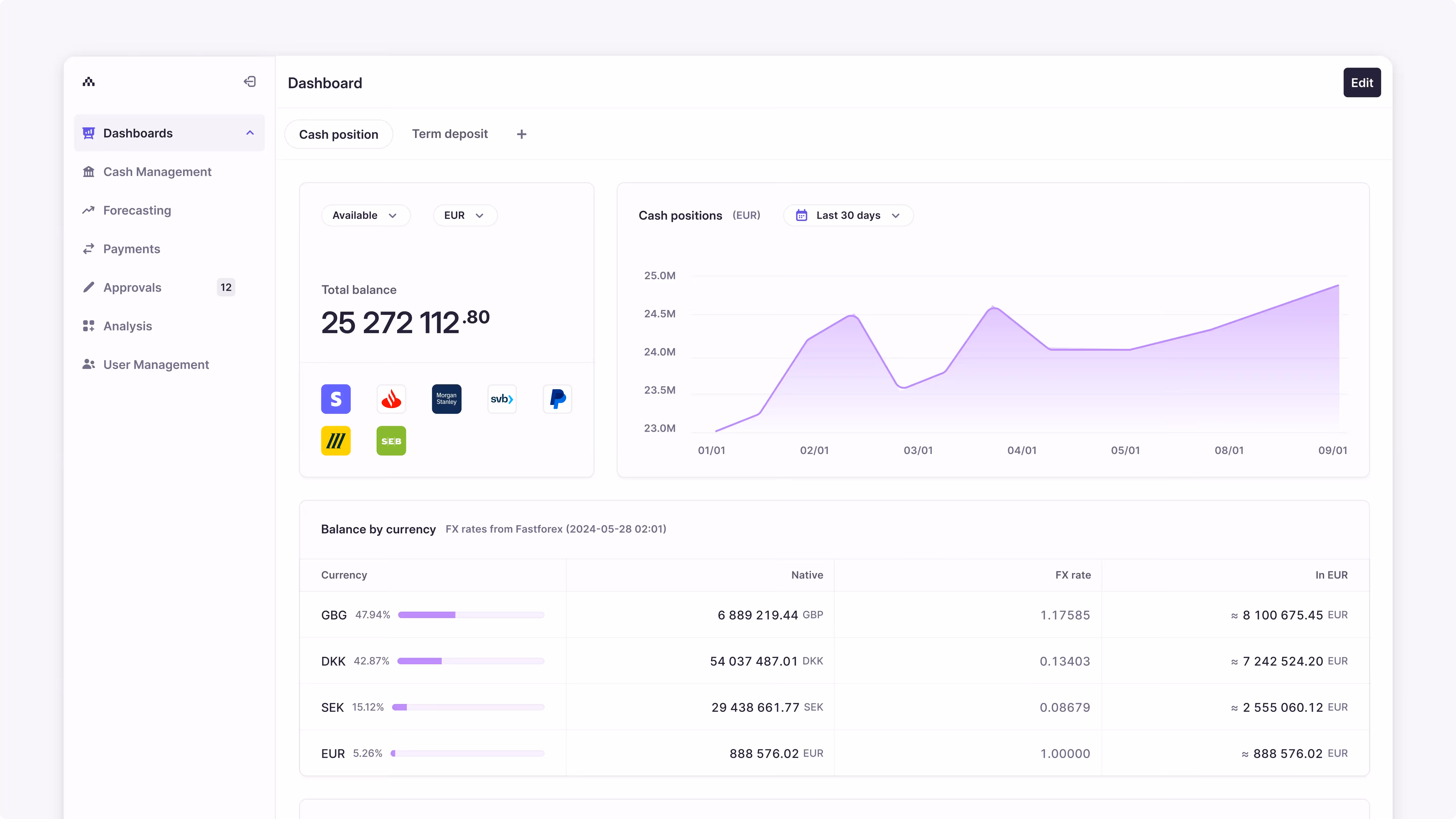Click the Morgan Stanley logo icon
The width and height of the screenshot is (1456, 819).
pos(446,399)
